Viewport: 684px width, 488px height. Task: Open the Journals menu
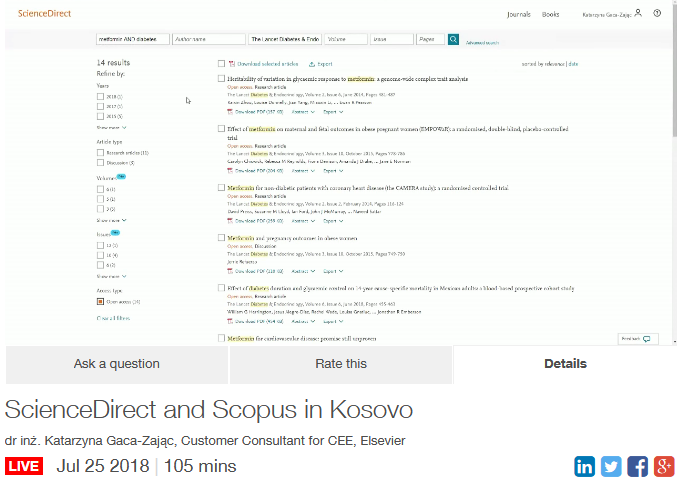click(x=519, y=14)
